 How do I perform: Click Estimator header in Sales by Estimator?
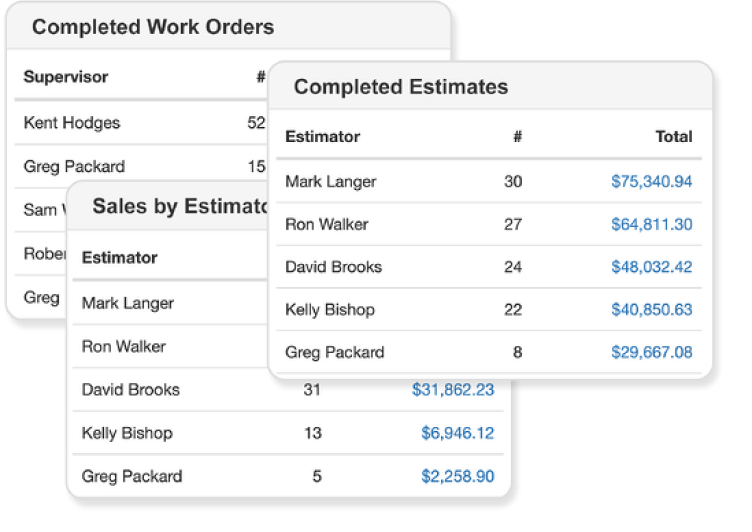click(x=119, y=257)
